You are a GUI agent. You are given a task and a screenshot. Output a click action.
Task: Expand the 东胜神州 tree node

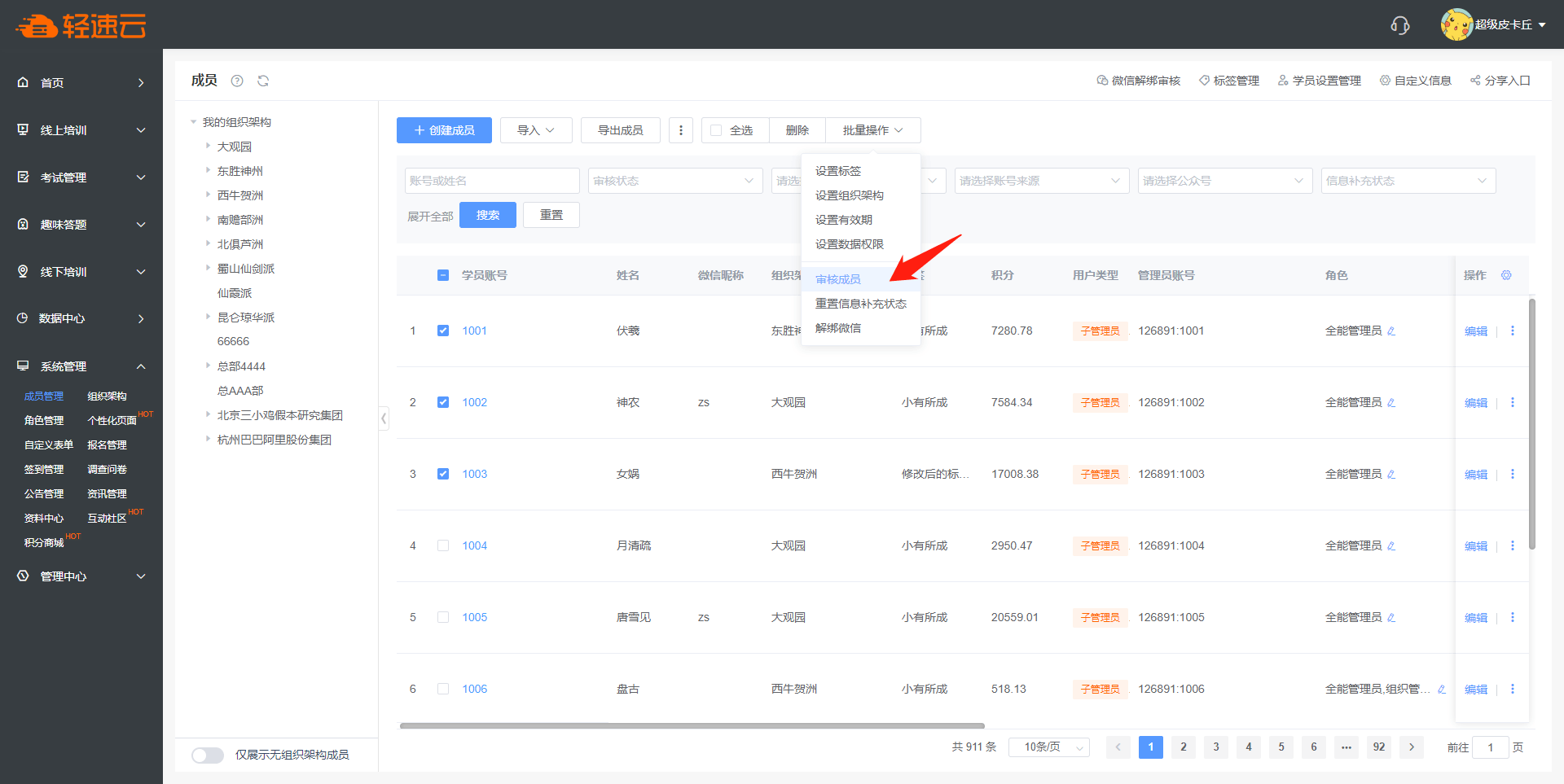pyautogui.click(x=209, y=171)
